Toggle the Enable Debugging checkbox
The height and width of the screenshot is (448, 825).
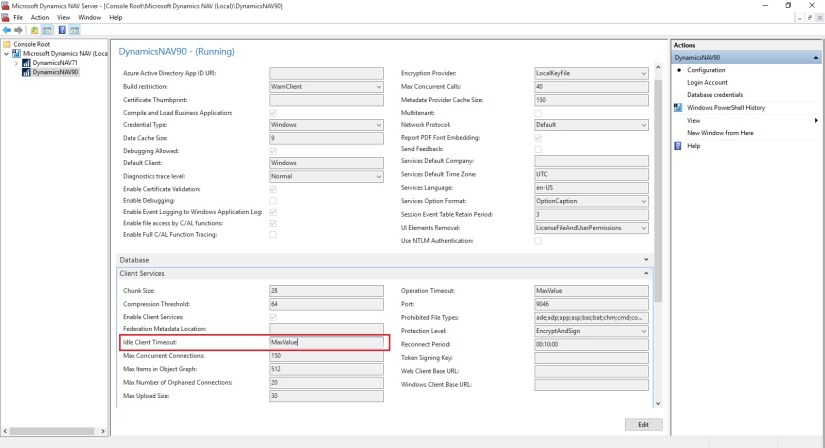[274, 200]
